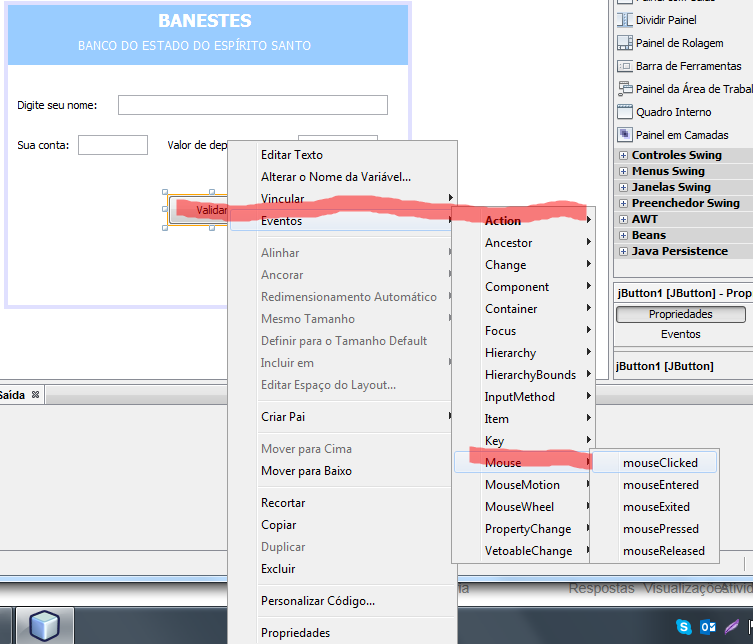Select the mouseEntered event handler
The width and height of the screenshot is (753, 644).
[655, 485]
